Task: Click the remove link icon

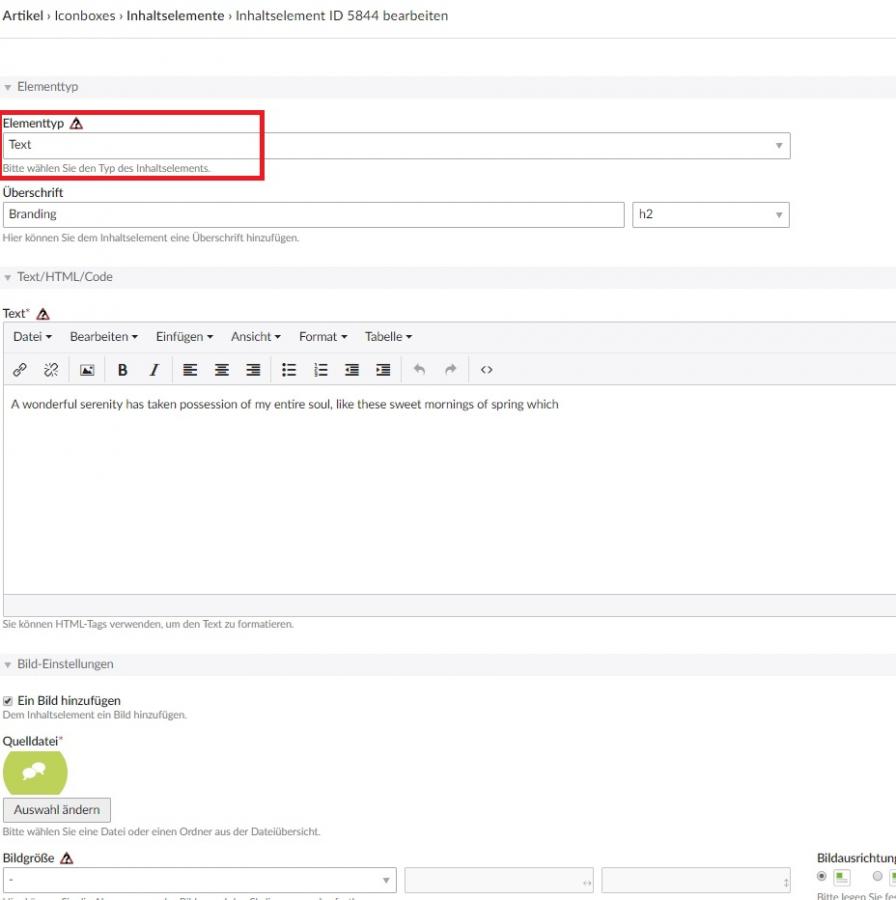Action: [51, 370]
